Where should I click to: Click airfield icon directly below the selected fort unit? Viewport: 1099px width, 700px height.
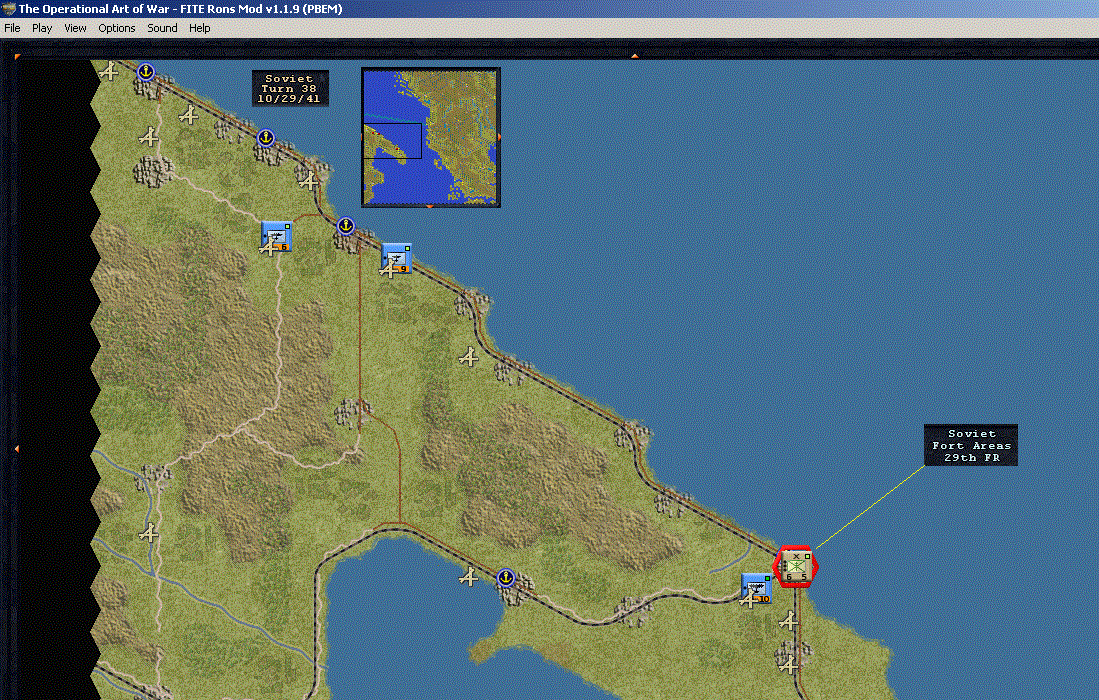click(789, 621)
